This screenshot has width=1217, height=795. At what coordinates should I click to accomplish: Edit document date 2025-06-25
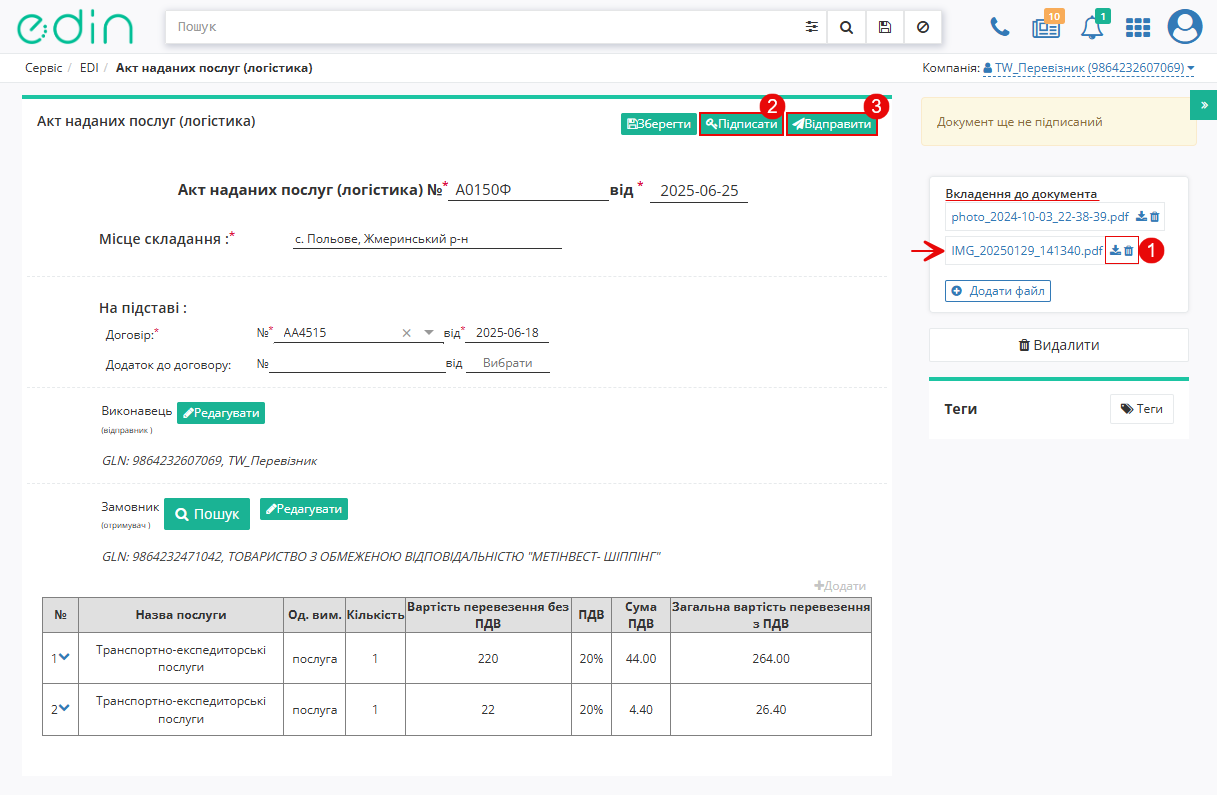698,190
